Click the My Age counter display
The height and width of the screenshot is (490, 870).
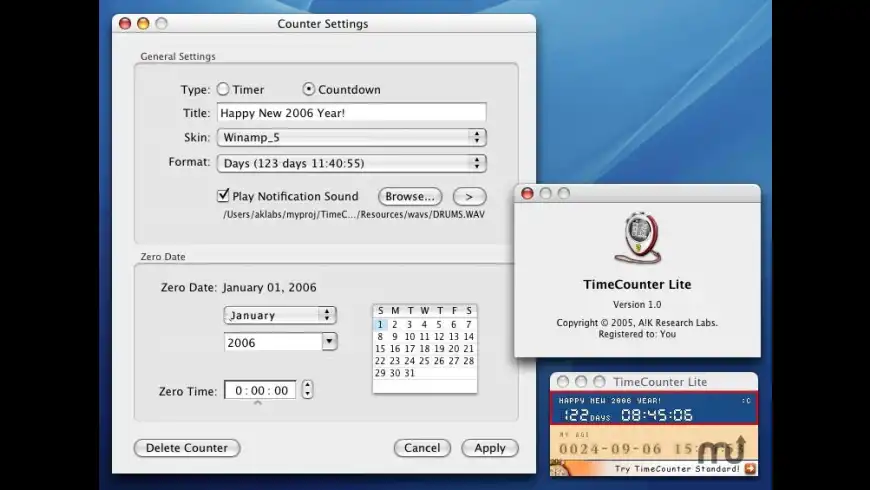pos(654,442)
